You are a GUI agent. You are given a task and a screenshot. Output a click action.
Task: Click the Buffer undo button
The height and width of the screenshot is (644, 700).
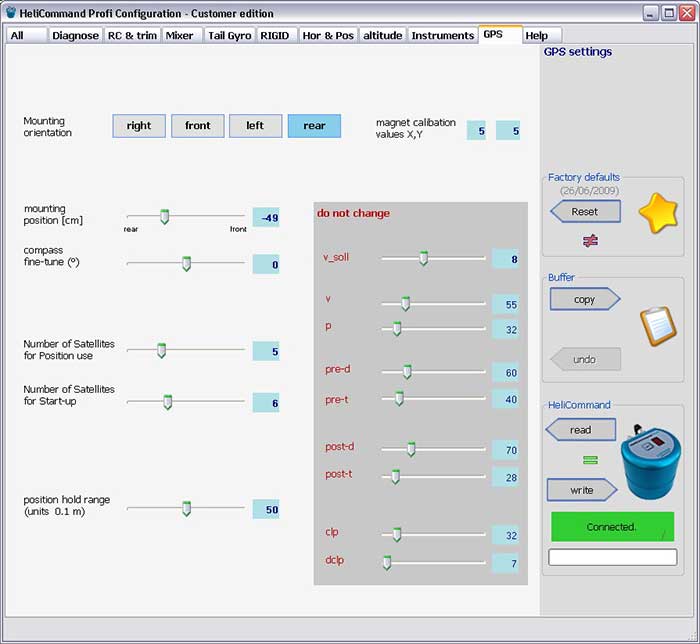point(585,359)
